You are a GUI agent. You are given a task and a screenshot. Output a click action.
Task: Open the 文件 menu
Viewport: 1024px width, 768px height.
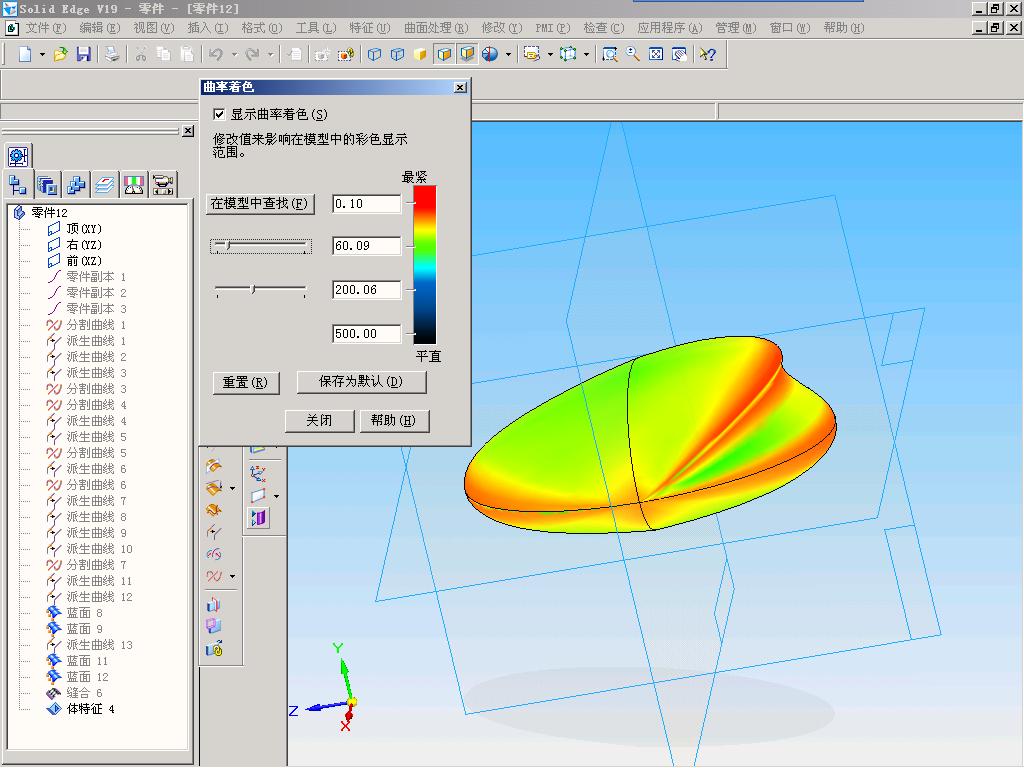tap(46, 28)
